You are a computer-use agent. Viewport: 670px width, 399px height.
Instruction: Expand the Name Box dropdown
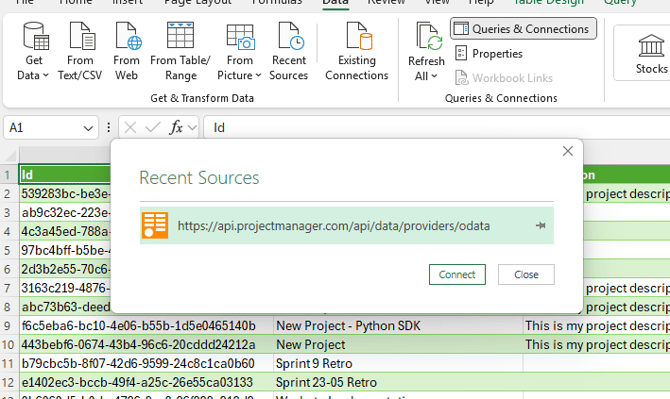coord(88,128)
